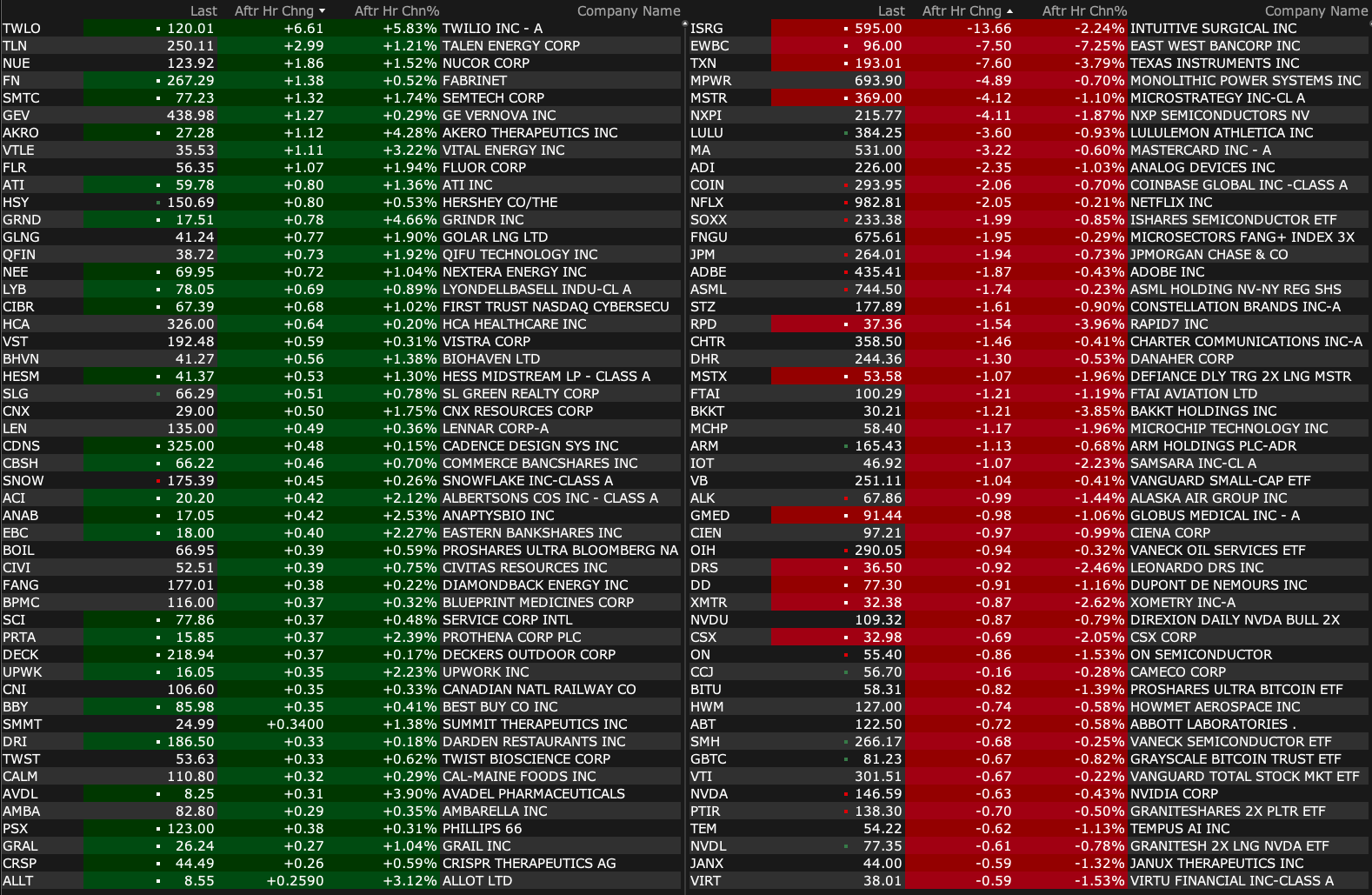Select the GEV ticker row symbol
This screenshot has height=895, width=1372.
click(17, 116)
